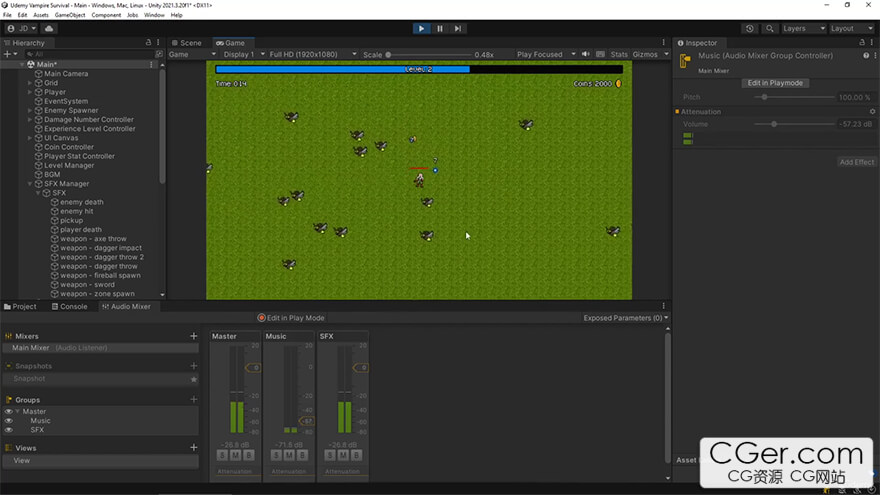
Task: Click the Step frame button
Action: pos(458,29)
